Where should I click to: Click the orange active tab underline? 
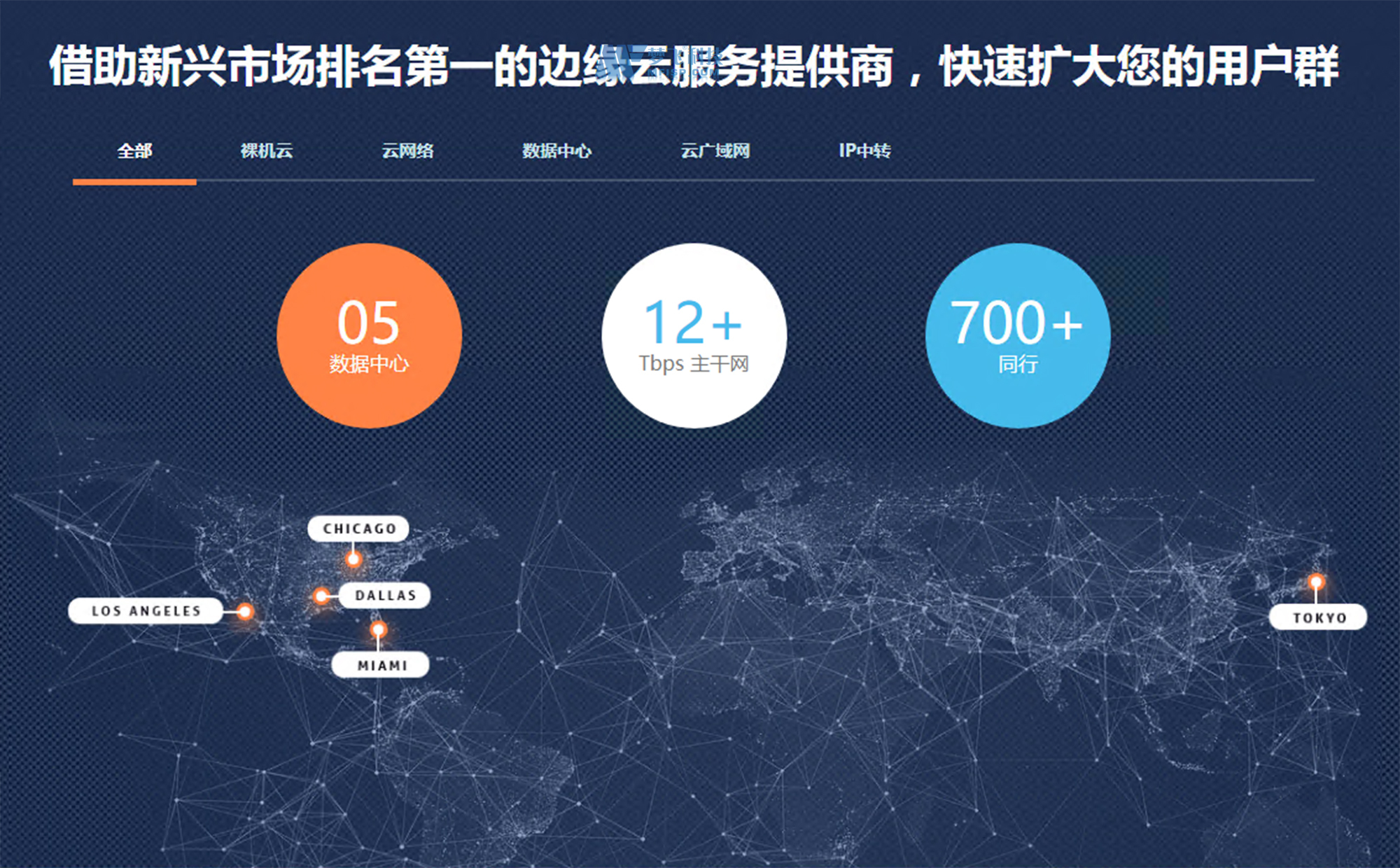(134, 182)
